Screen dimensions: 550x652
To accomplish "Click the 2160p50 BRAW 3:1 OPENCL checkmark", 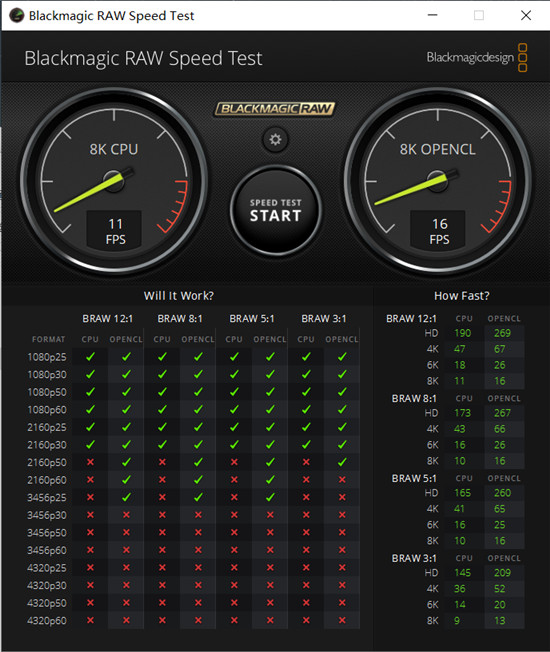I will coord(342,462).
